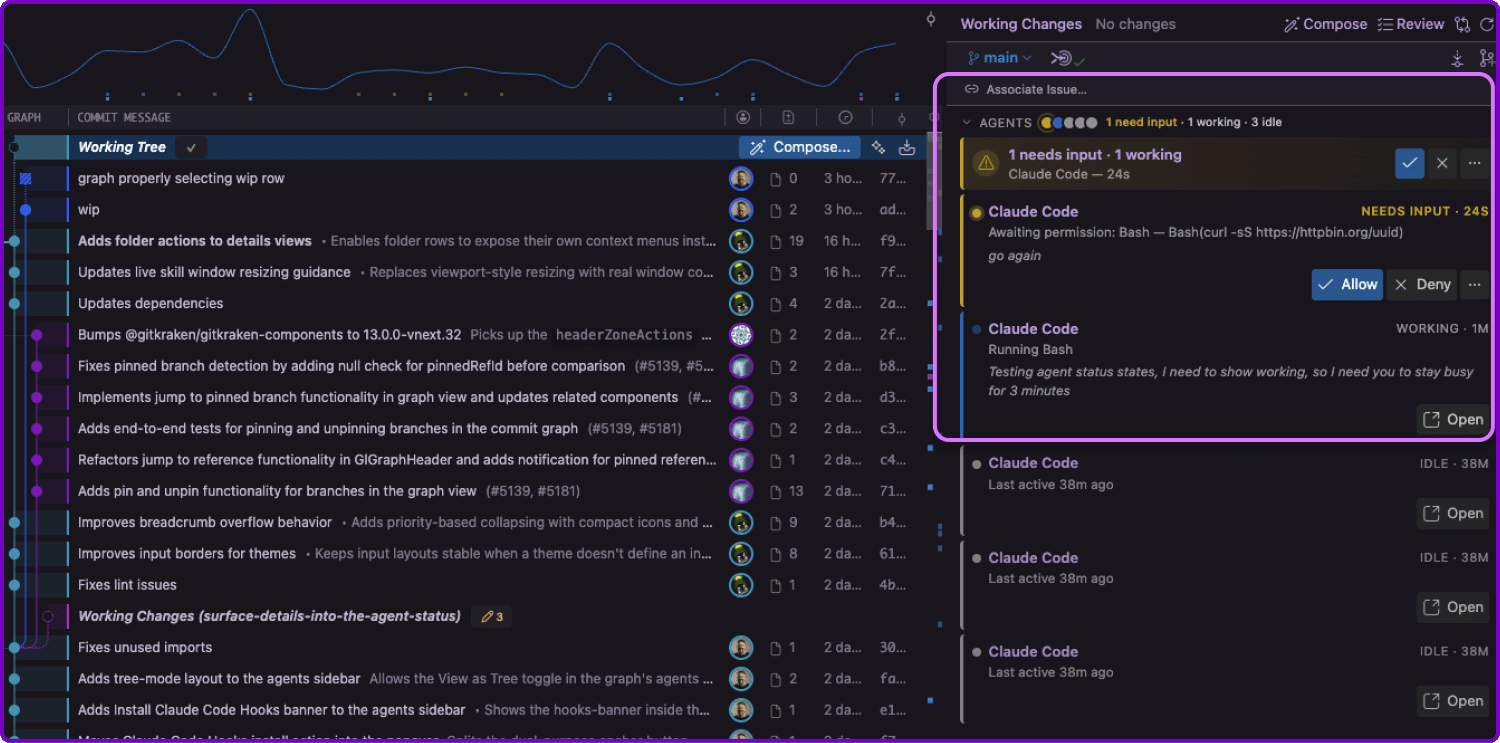Viewport: 1500px width, 743px height.
Task: Select 'Fixes pinned branch detection' commit
Action: (464, 366)
